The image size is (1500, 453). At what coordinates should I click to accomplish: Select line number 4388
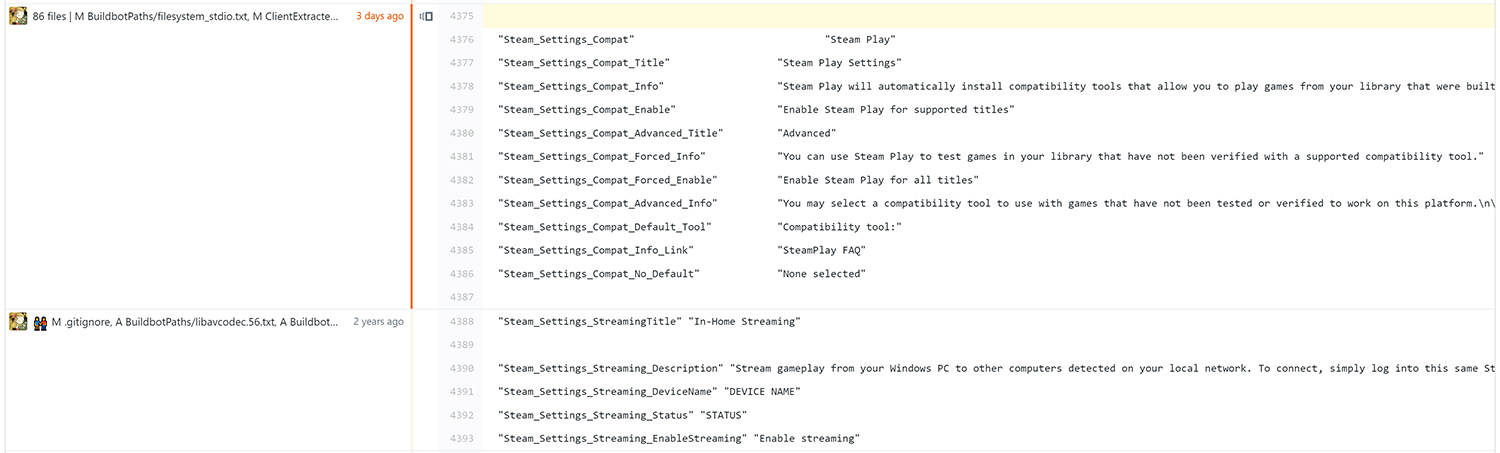(462, 322)
